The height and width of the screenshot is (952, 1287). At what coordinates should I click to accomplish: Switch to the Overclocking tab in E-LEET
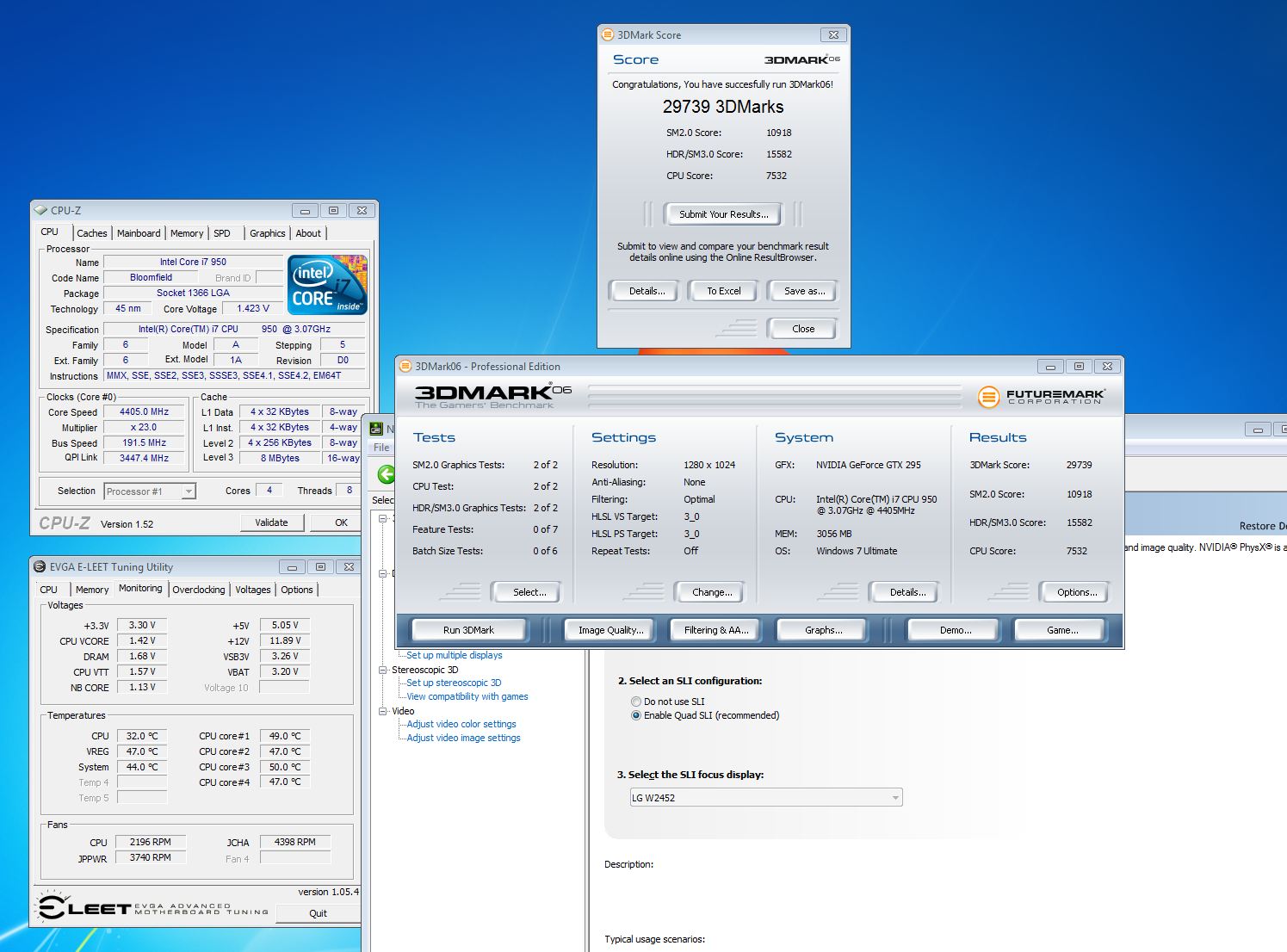pyautogui.click(x=199, y=590)
